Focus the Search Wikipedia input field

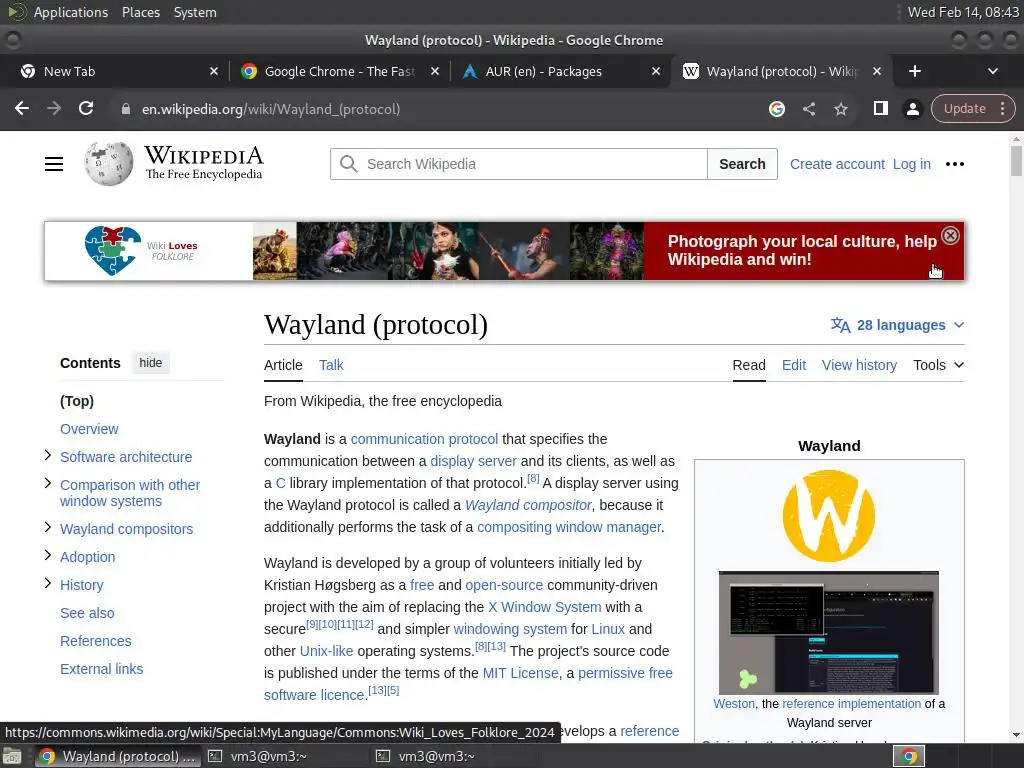click(519, 164)
